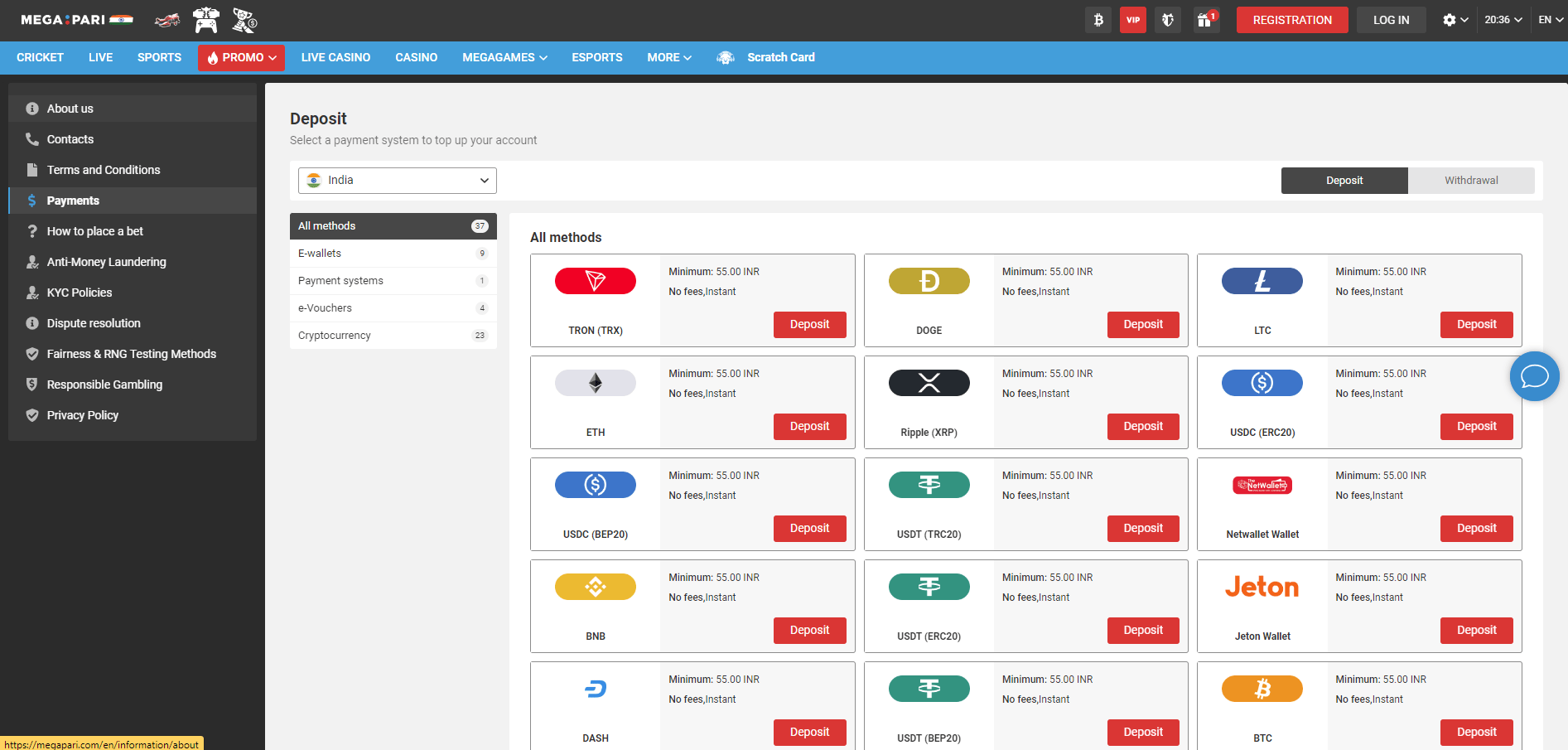The width and height of the screenshot is (1568, 750).
Task: Click the gift box bonus icon
Action: click(x=1206, y=20)
